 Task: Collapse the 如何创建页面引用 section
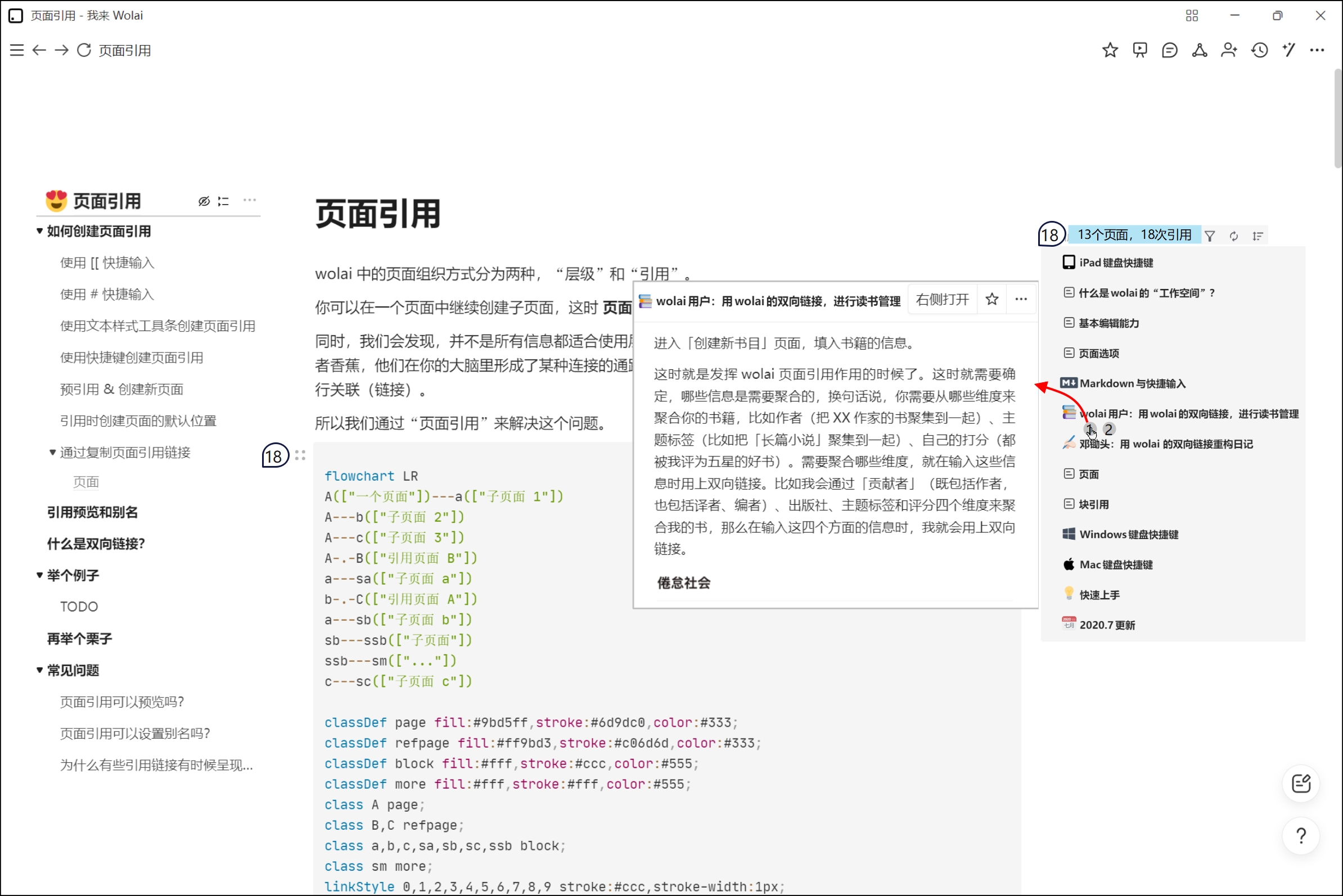pos(39,231)
